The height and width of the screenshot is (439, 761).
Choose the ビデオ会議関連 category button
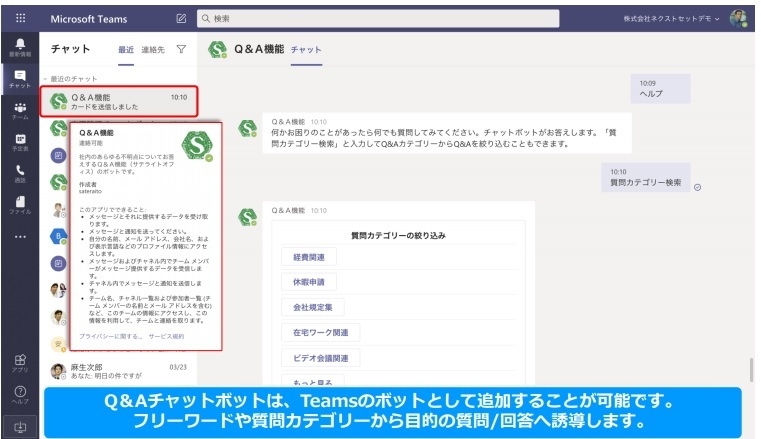point(320,358)
